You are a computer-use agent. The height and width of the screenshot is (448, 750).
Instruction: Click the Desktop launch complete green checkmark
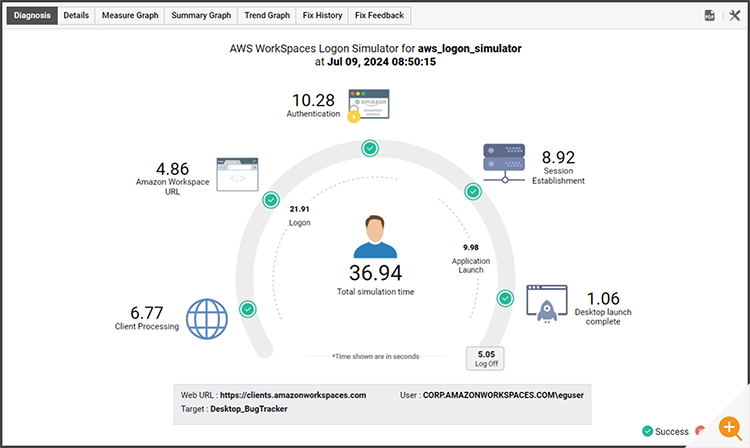click(505, 298)
